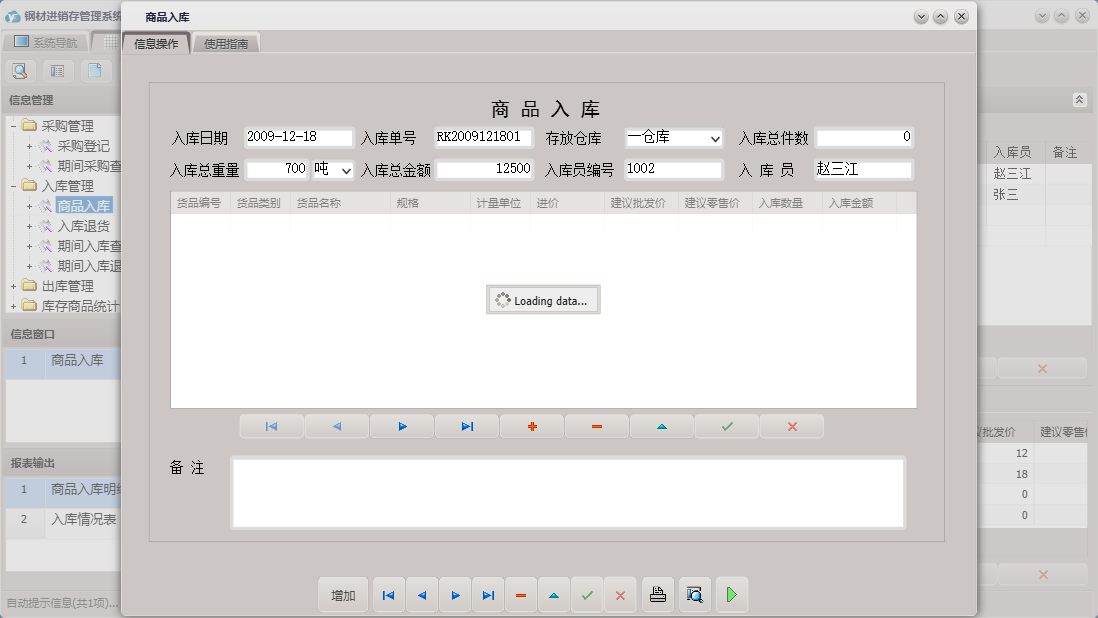Click the print icon in bottom toolbar
The image size is (1098, 618).
pos(658,595)
